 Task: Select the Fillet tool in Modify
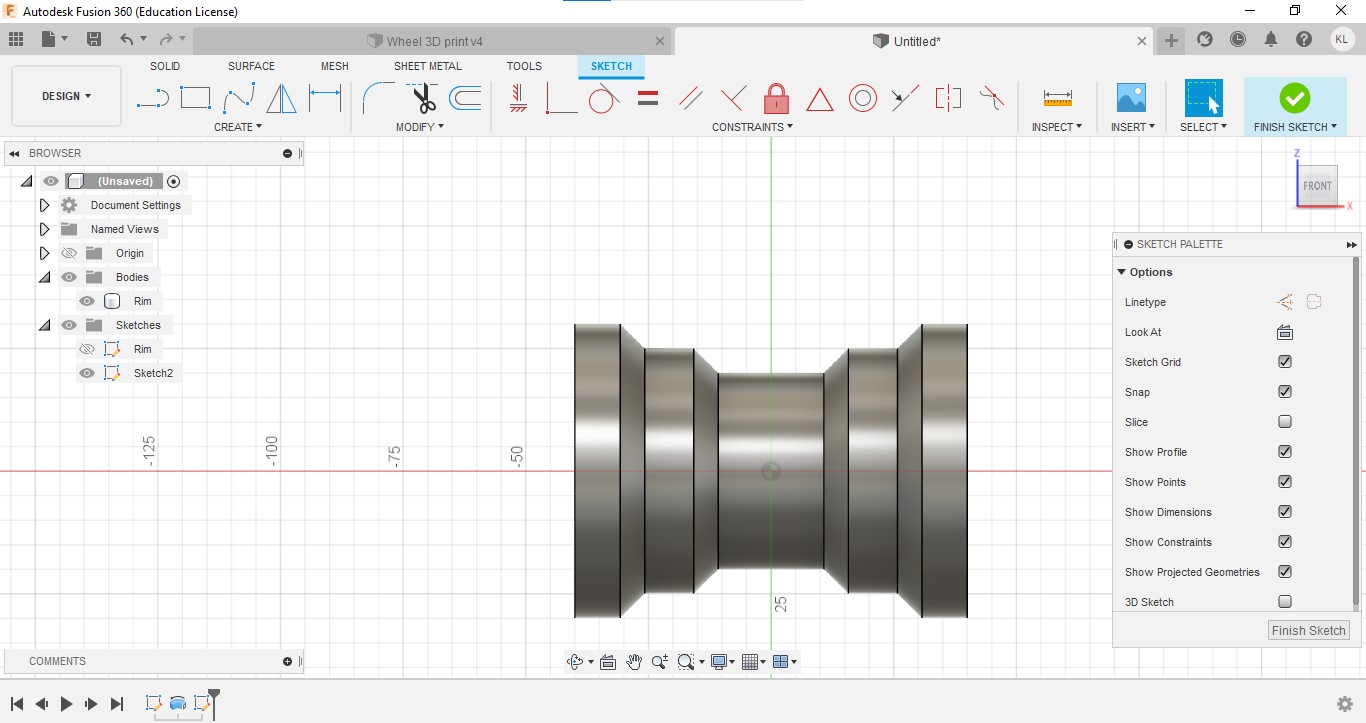coord(378,98)
